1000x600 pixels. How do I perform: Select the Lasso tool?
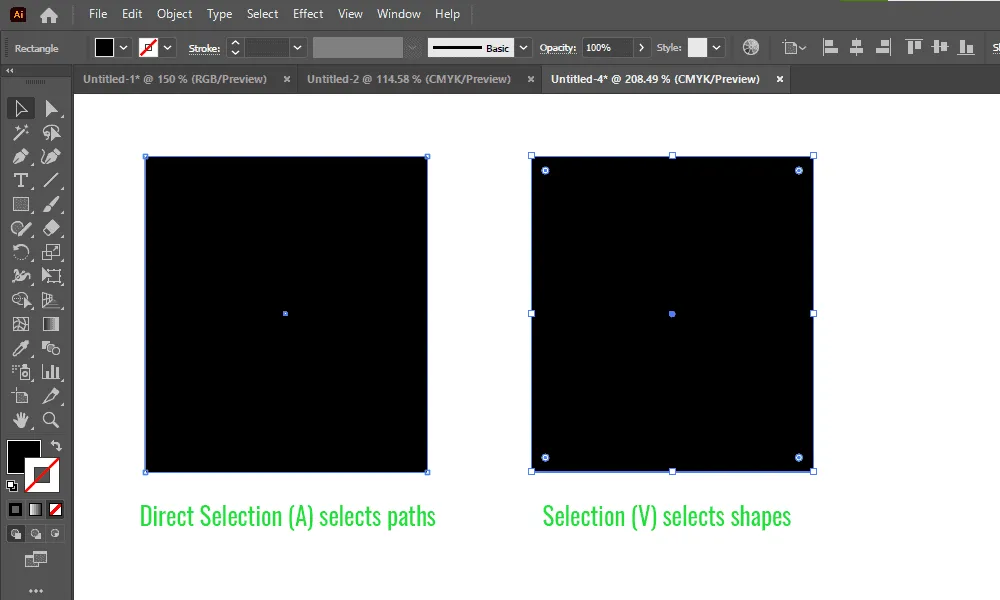pyautogui.click(x=51, y=133)
